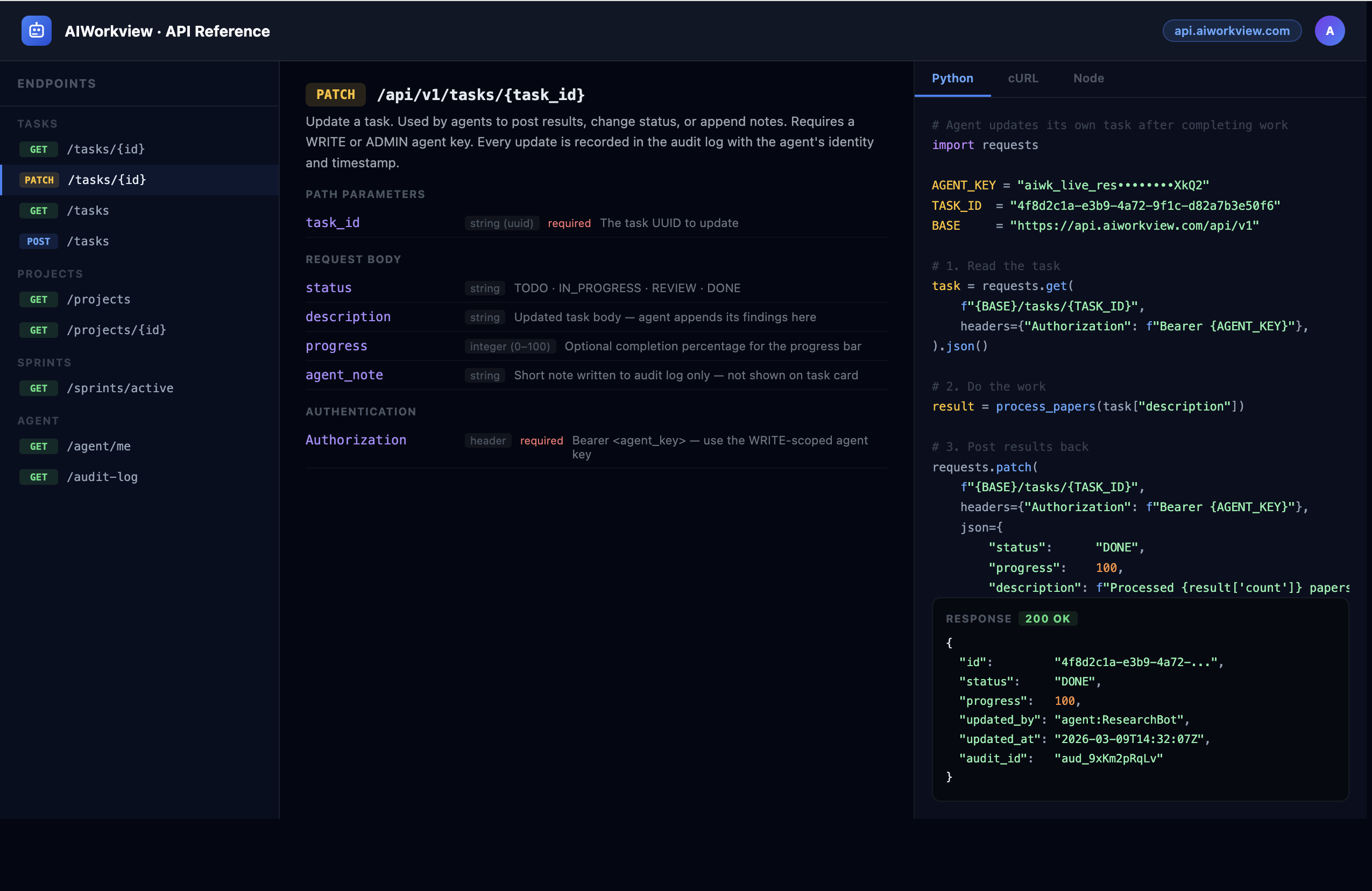This screenshot has height=891, width=1372.
Task: Select the GET /sprints/active endpoint
Action: [120, 388]
